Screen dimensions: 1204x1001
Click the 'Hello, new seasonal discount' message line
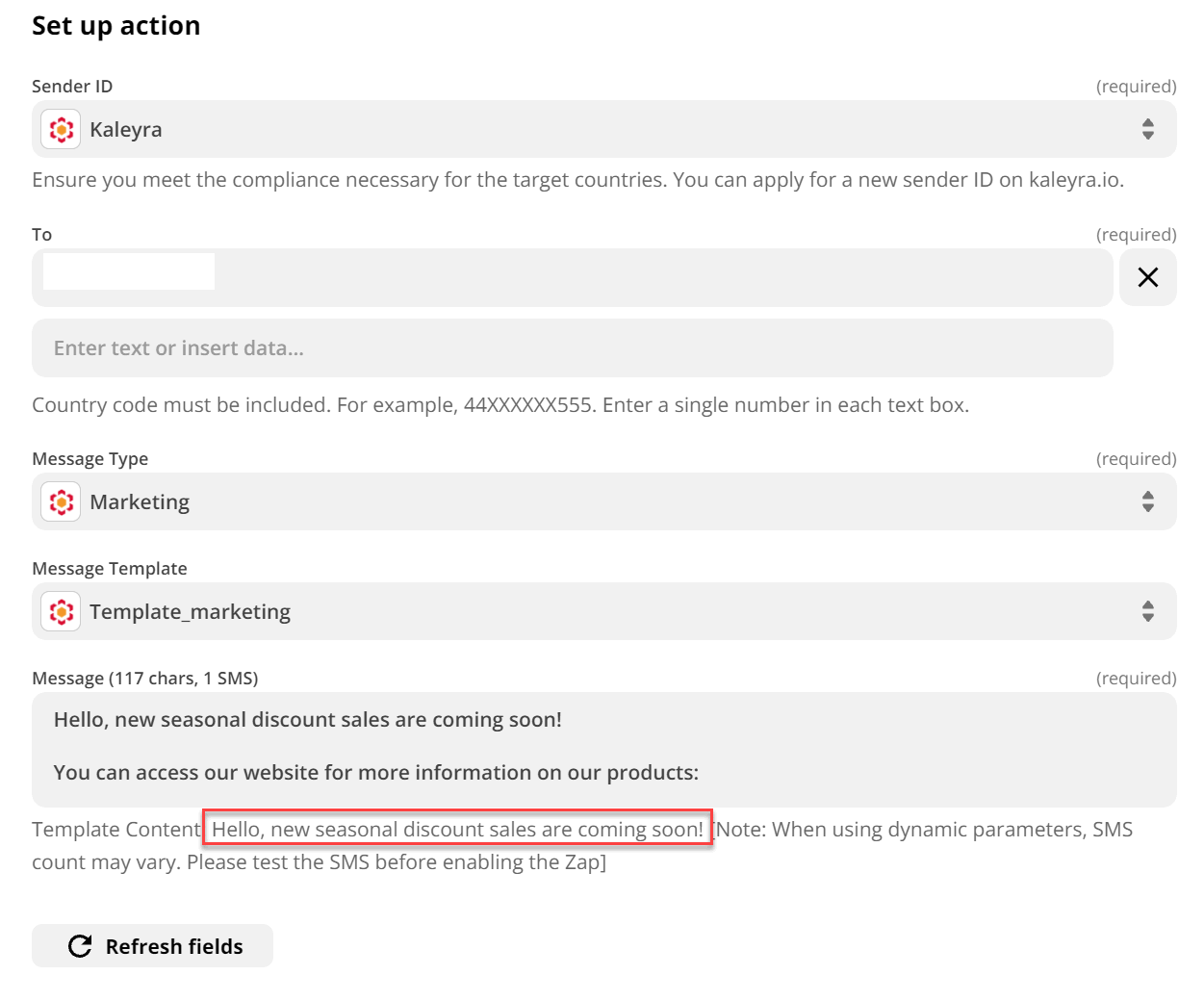click(308, 720)
